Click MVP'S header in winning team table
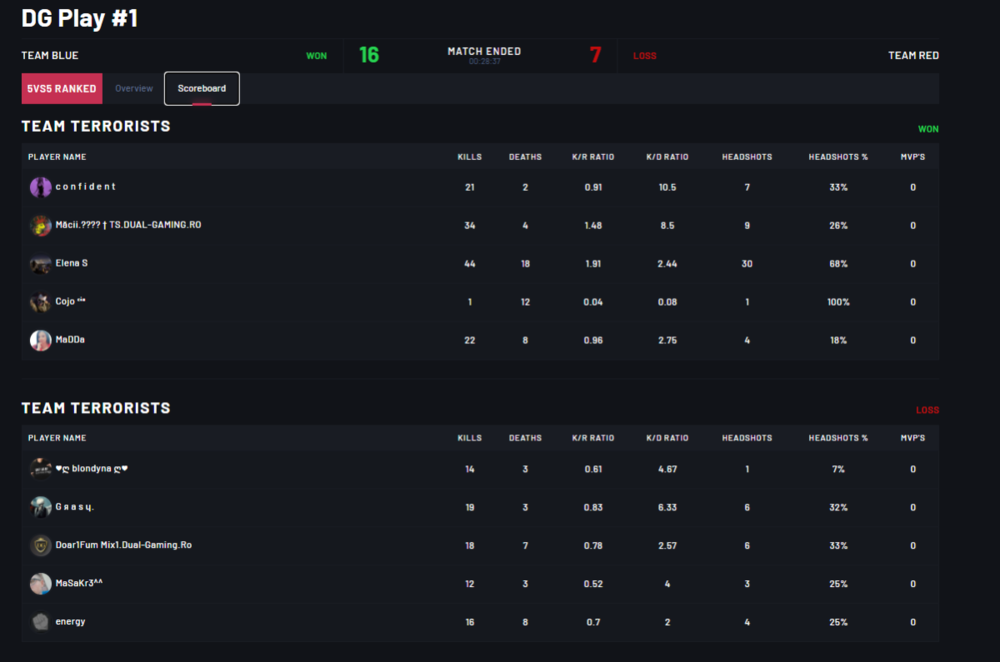Screen dimensions: 1000x662 (912, 157)
